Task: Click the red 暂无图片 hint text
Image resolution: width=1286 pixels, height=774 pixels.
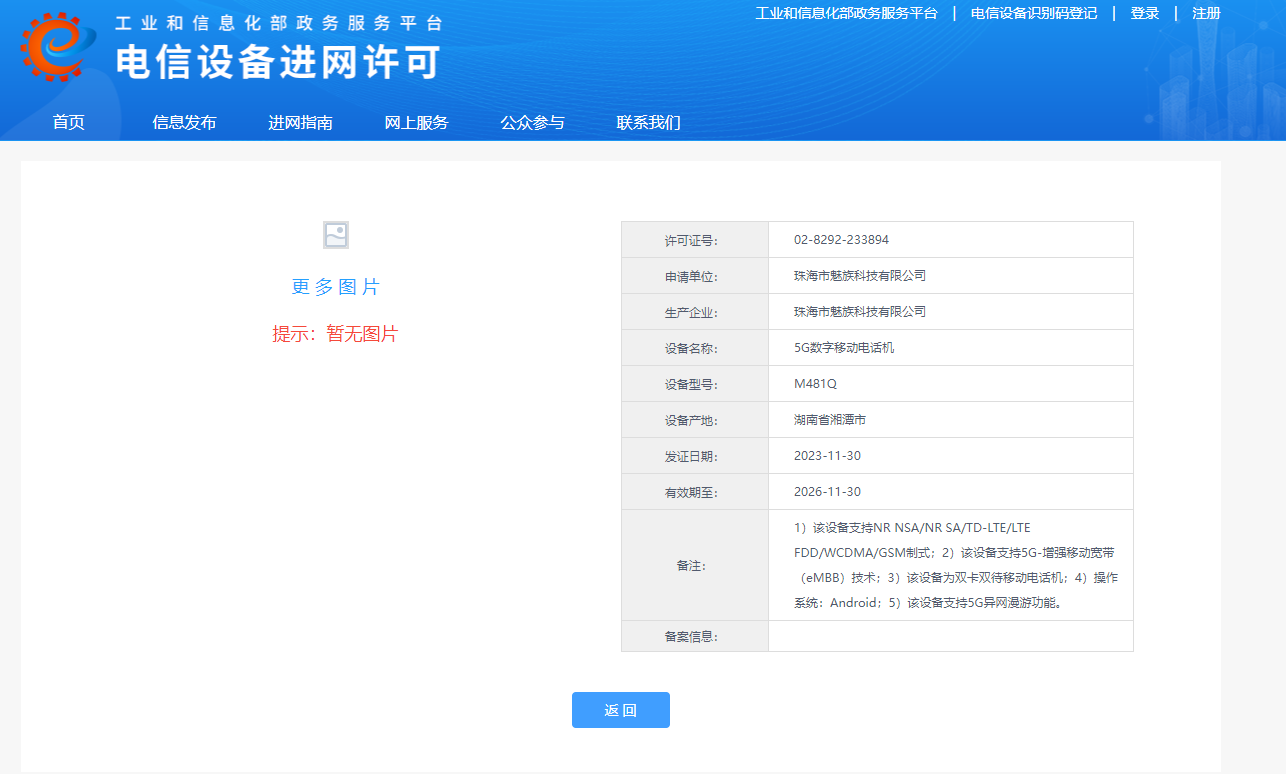Action: (x=335, y=334)
